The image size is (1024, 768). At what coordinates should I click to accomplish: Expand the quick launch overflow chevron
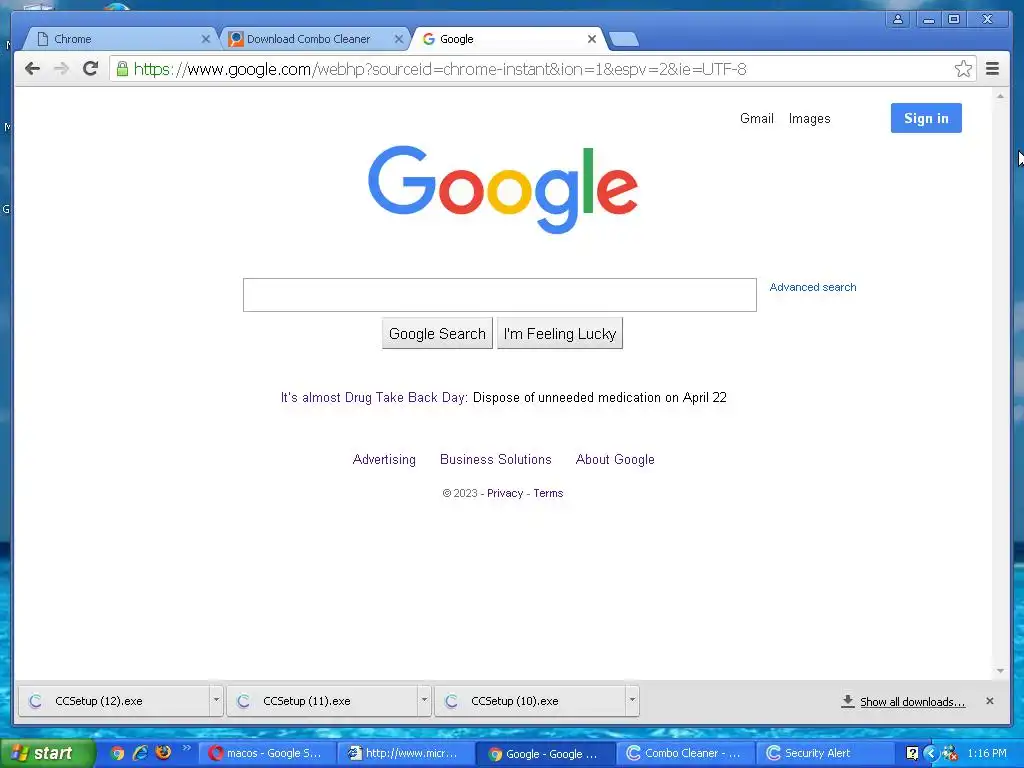[186, 748]
